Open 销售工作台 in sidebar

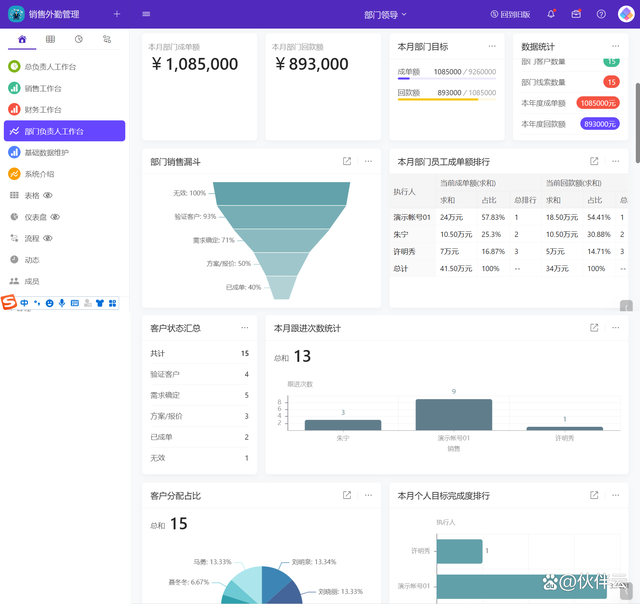click(64, 88)
